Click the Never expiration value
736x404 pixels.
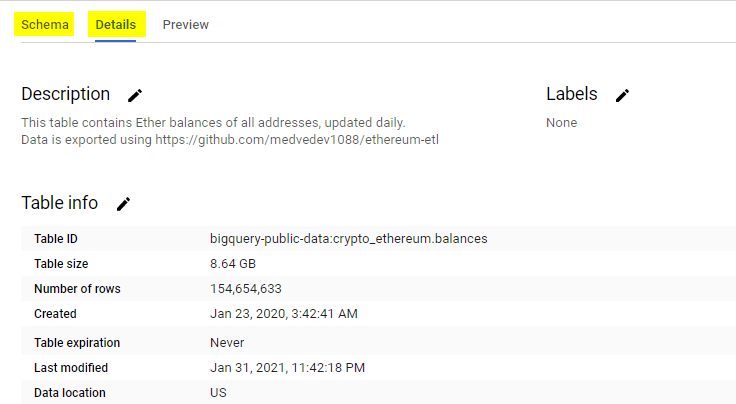point(227,342)
